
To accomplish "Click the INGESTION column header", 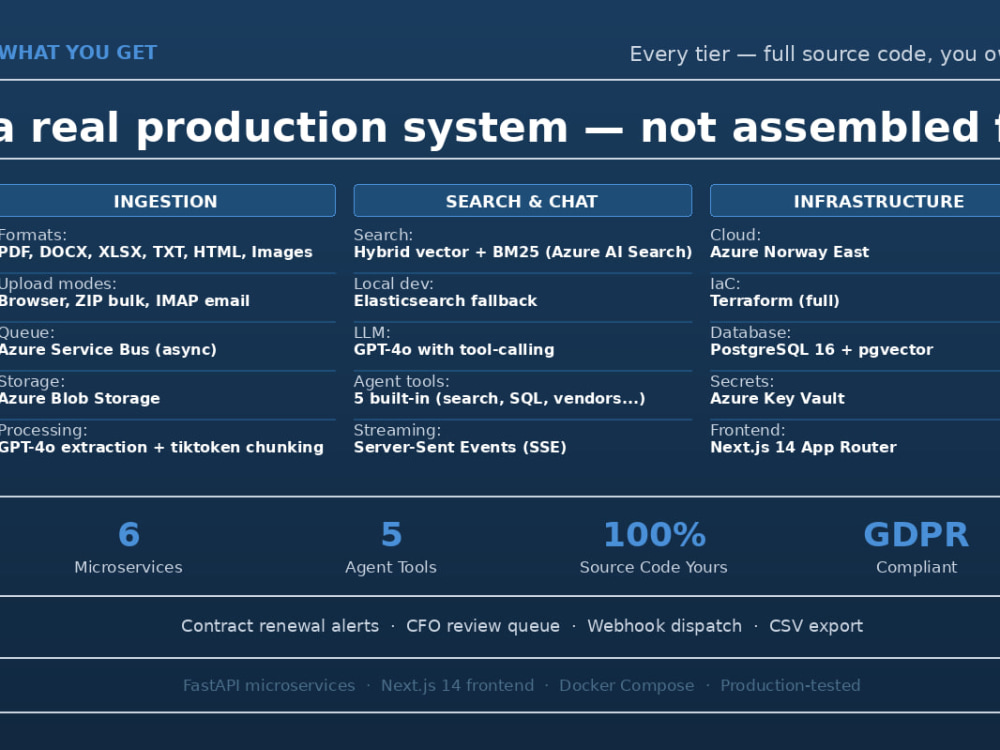I will [165, 201].
